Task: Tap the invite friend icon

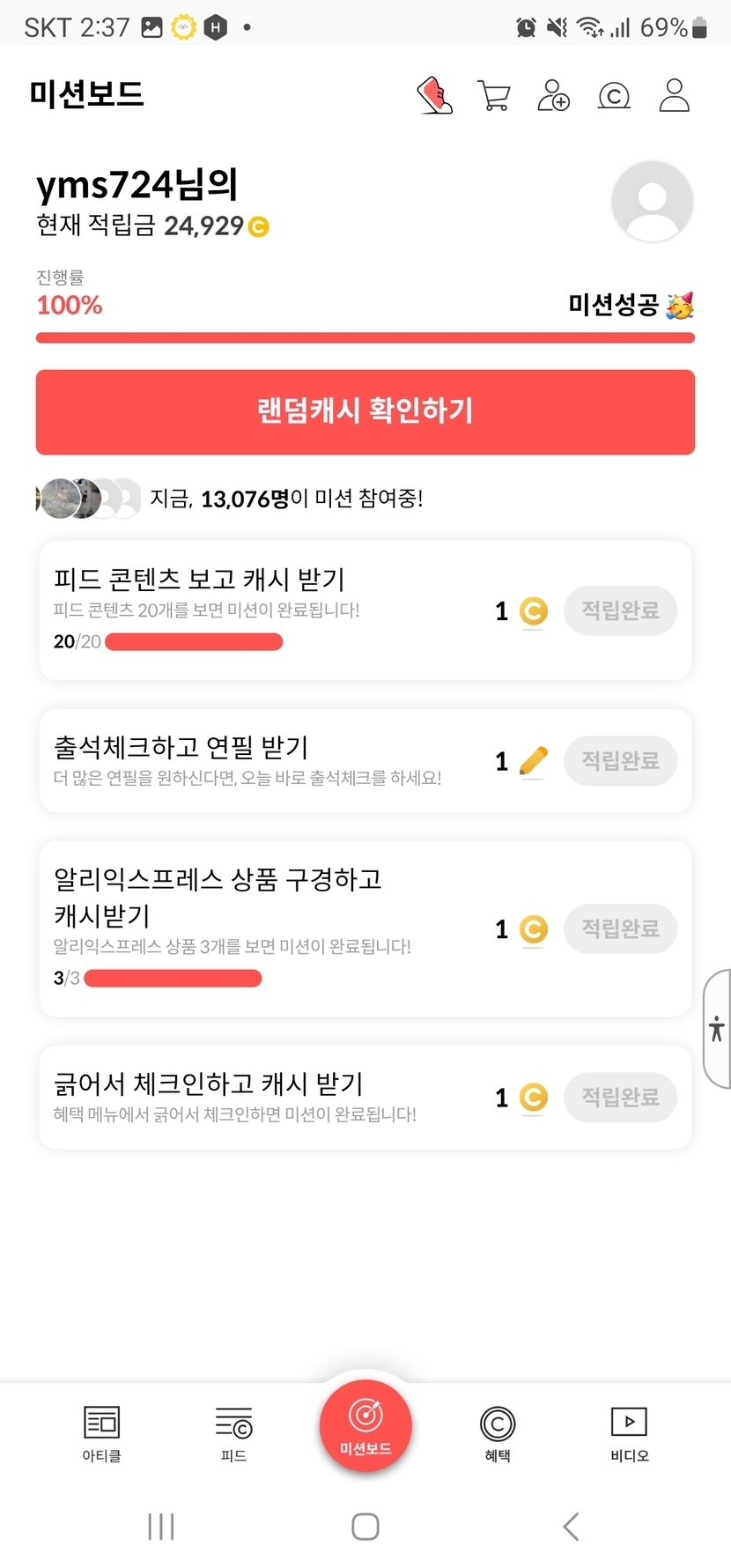Action: [554, 95]
